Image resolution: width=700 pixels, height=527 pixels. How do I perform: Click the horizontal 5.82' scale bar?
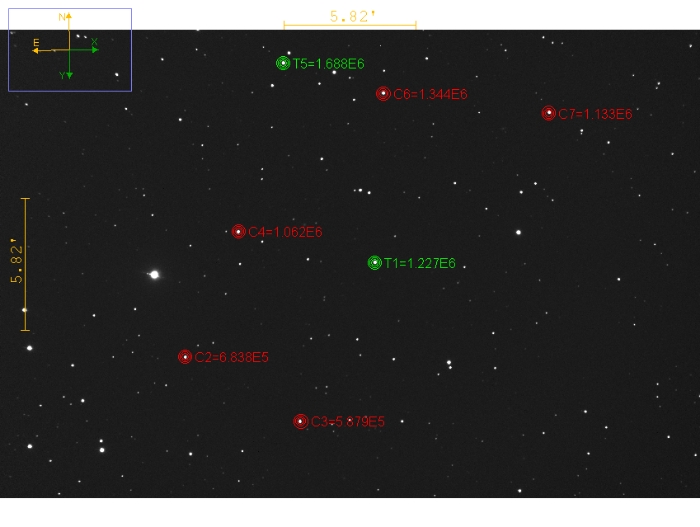pyautogui.click(x=350, y=26)
